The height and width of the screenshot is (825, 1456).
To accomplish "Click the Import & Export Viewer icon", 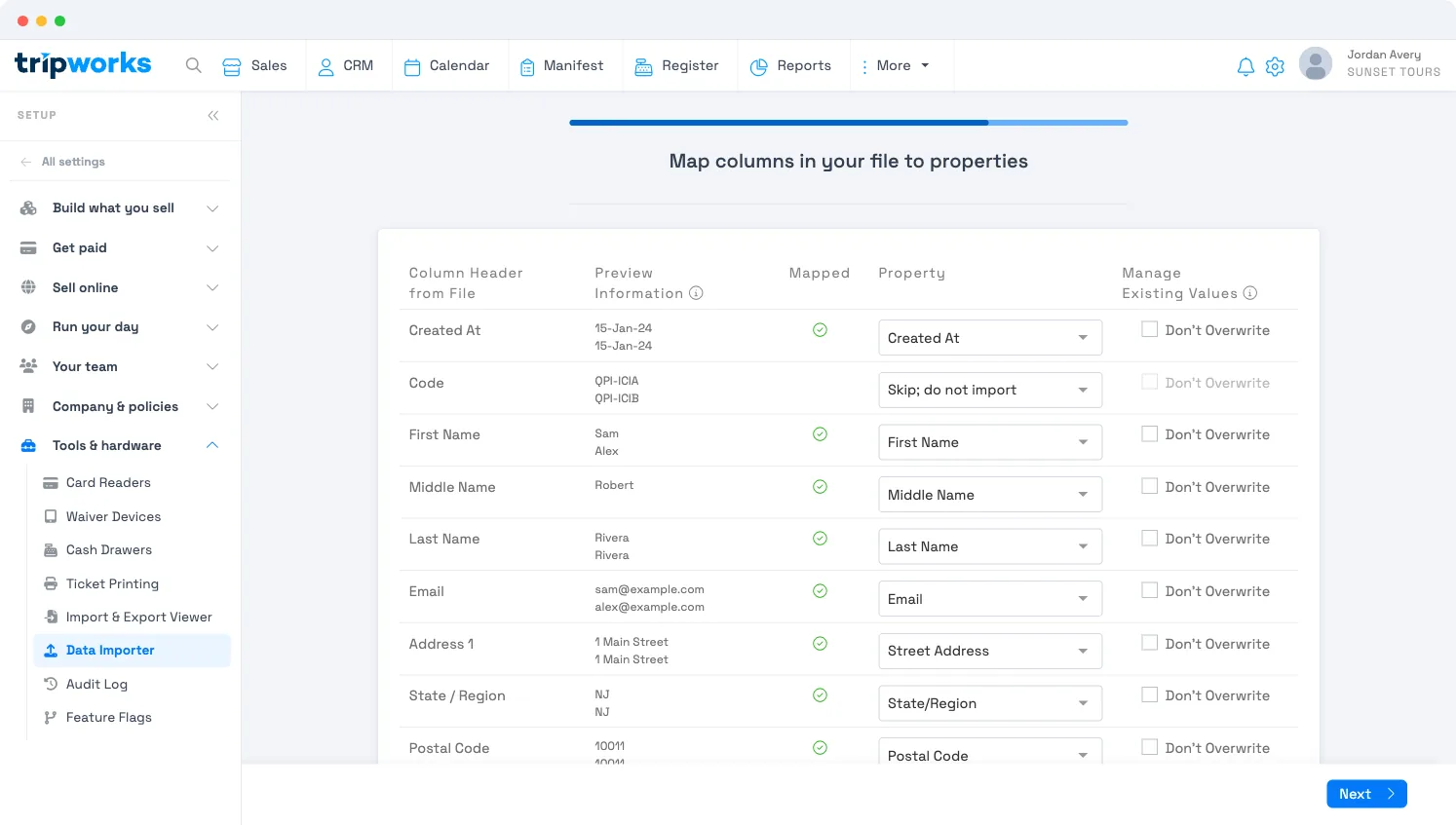I will pyautogui.click(x=51, y=617).
